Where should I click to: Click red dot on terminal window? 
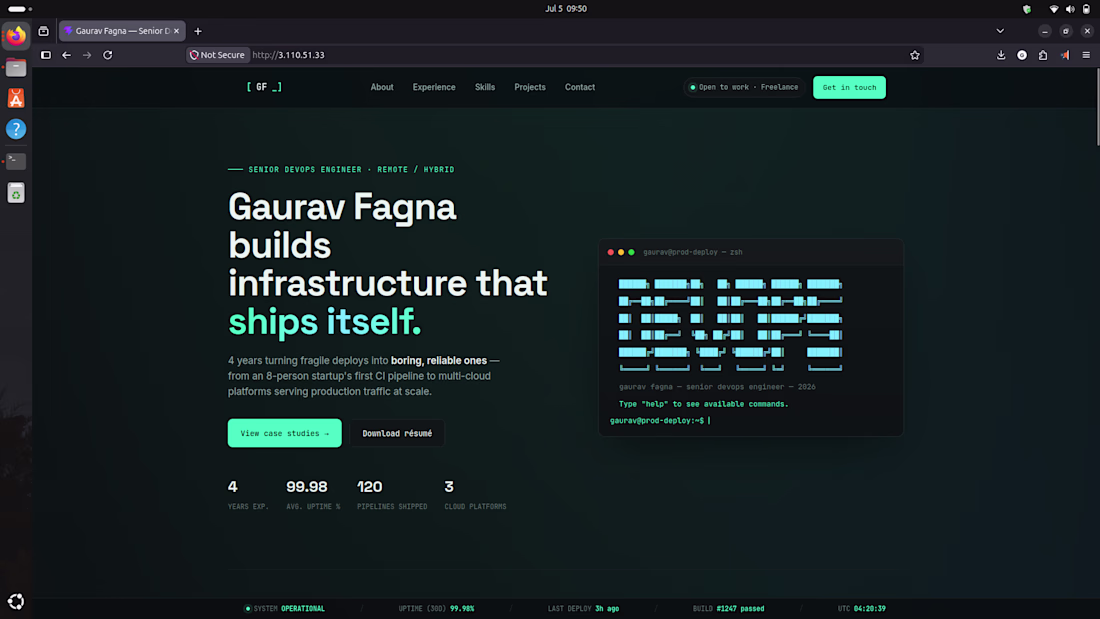[610, 252]
